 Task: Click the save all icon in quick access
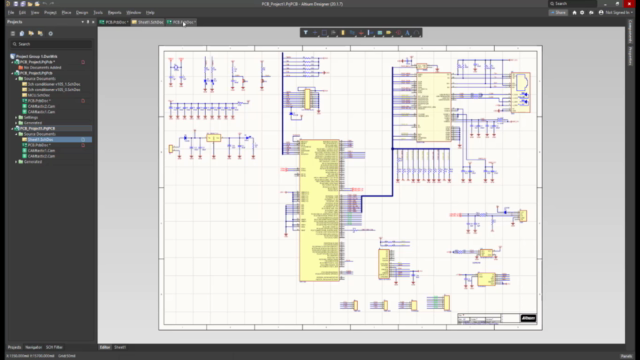click(23, 4)
